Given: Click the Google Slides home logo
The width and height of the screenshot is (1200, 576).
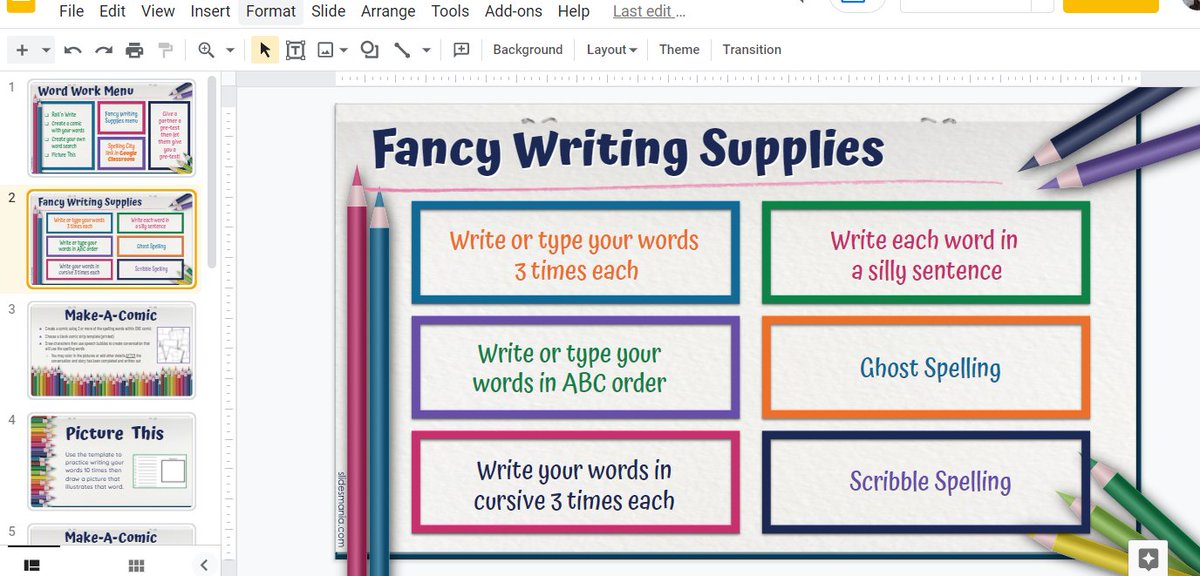Looking at the screenshot, I should click(x=20, y=4).
